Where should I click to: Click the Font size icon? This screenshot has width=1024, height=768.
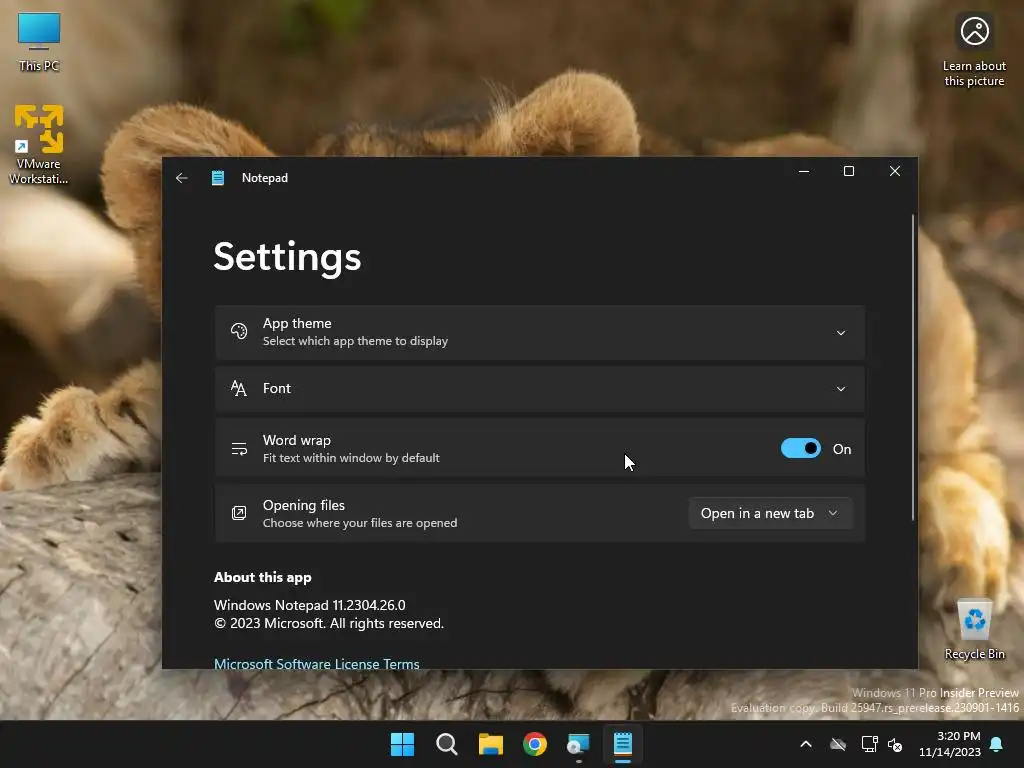coord(239,389)
